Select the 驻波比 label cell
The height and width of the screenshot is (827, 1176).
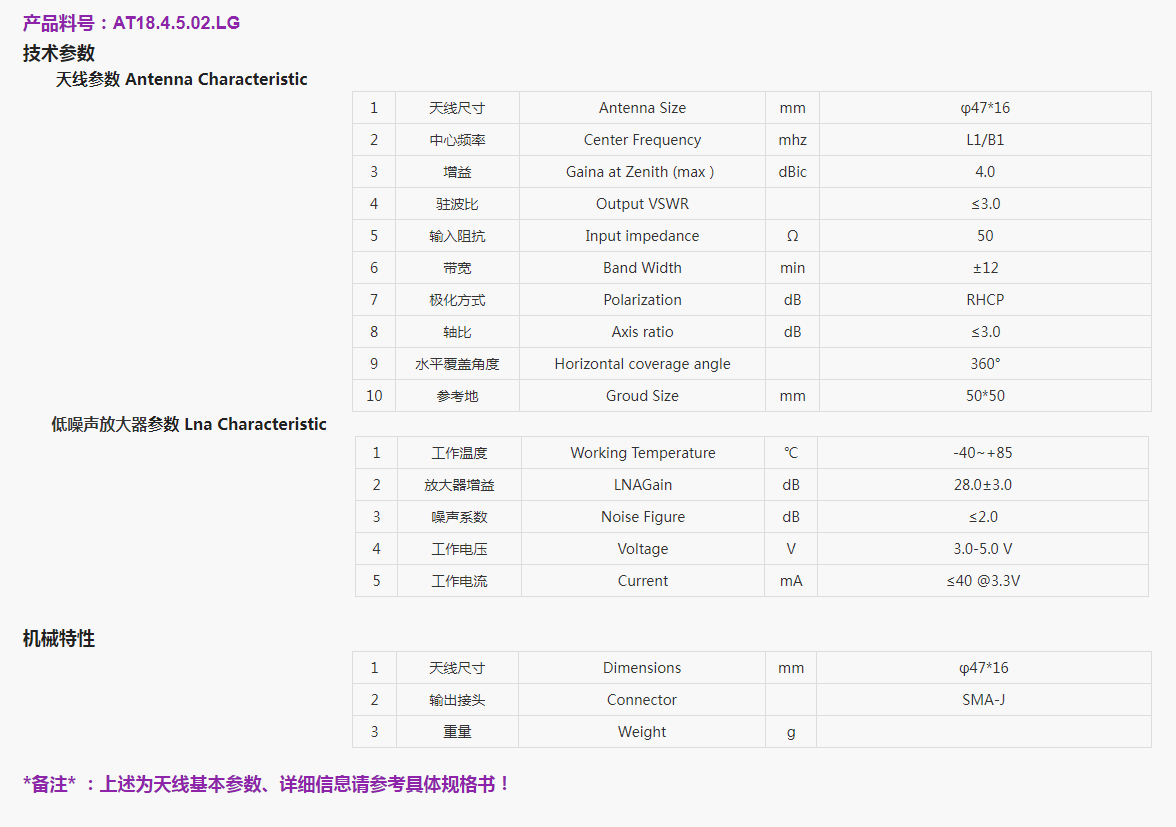457,204
